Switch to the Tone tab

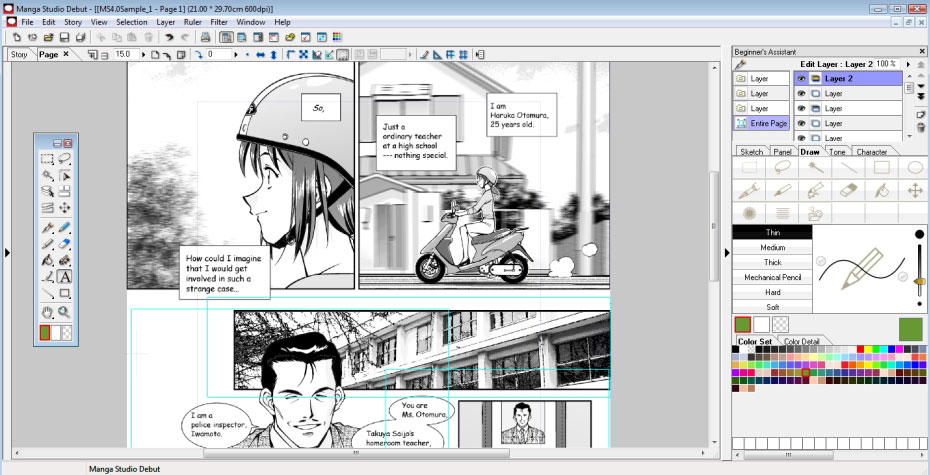pyautogui.click(x=837, y=152)
